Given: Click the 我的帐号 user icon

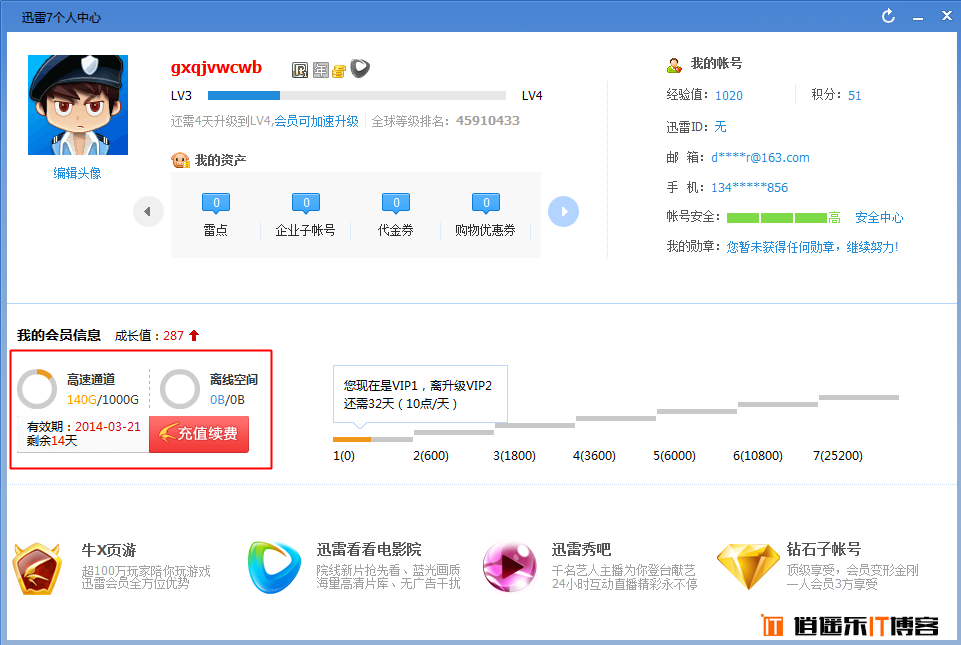Looking at the screenshot, I should [675, 64].
